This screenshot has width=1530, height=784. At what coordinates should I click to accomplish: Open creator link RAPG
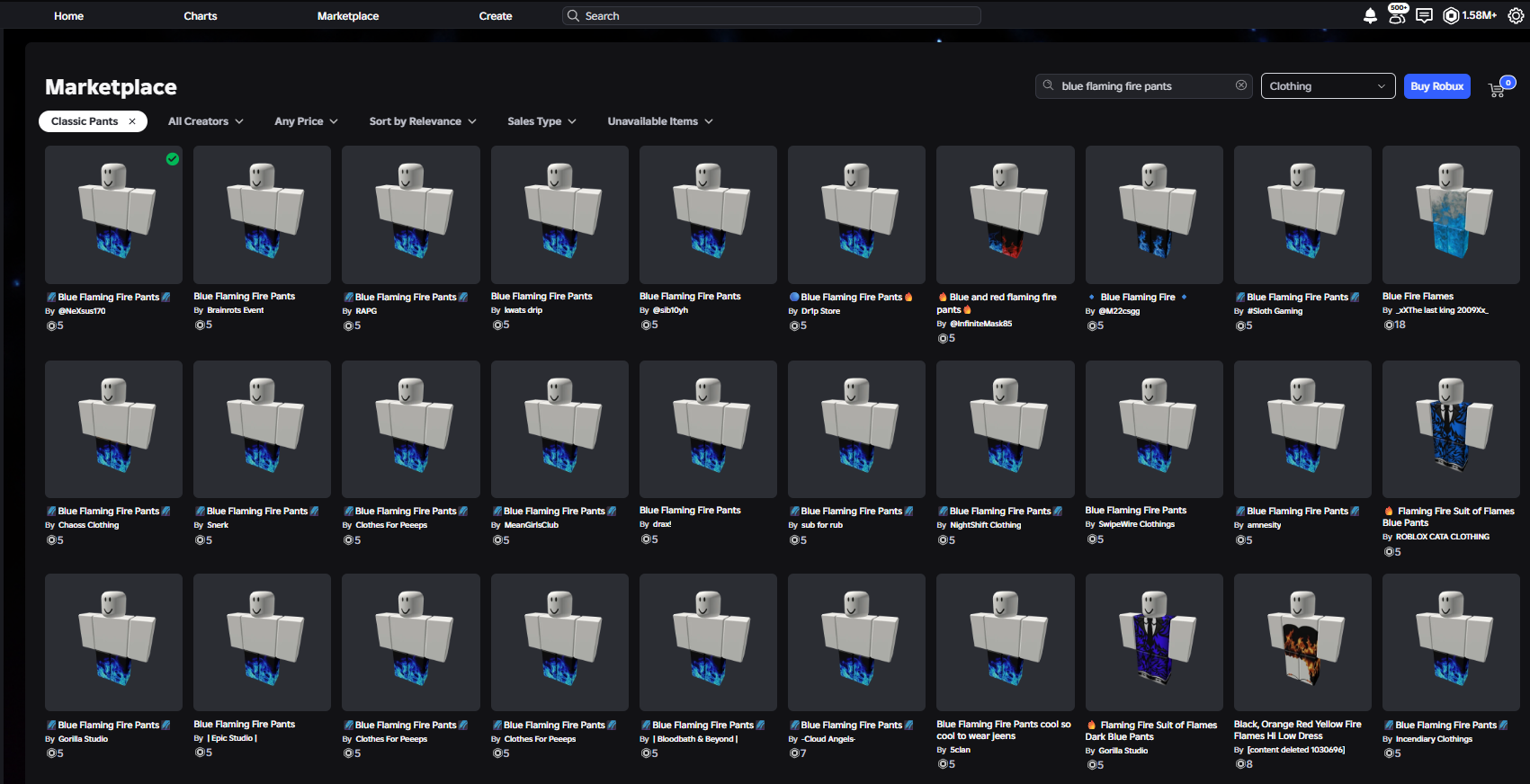[366, 311]
